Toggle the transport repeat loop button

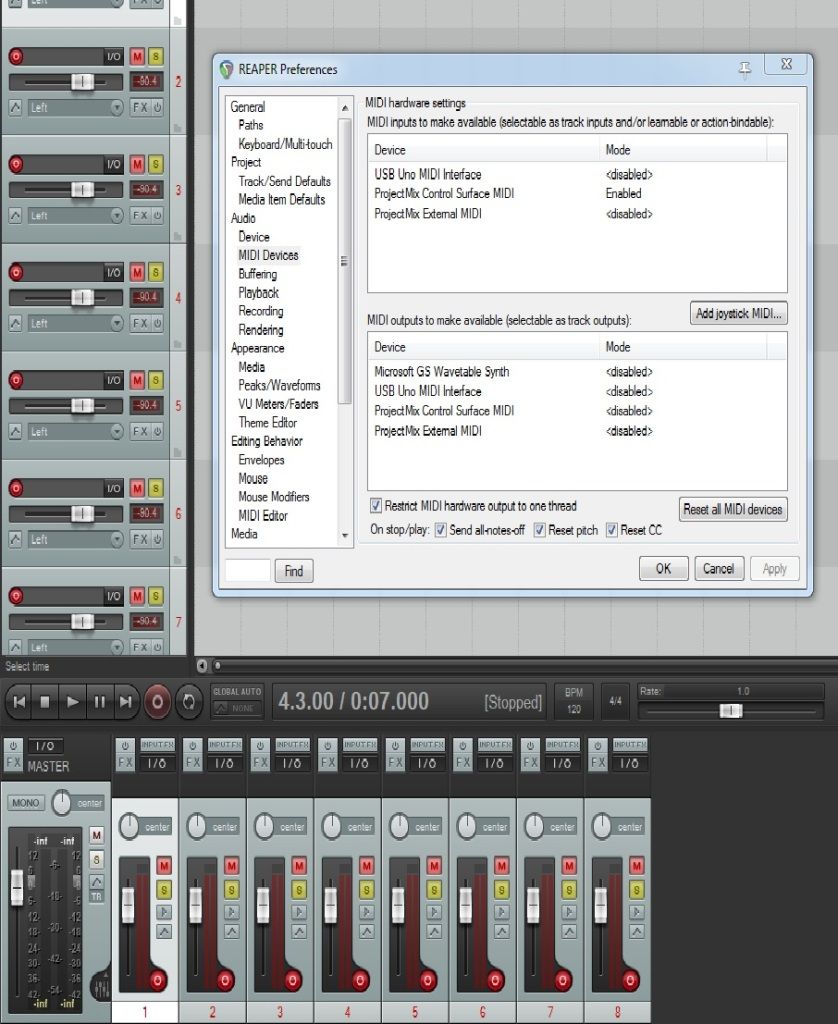click(x=189, y=702)
